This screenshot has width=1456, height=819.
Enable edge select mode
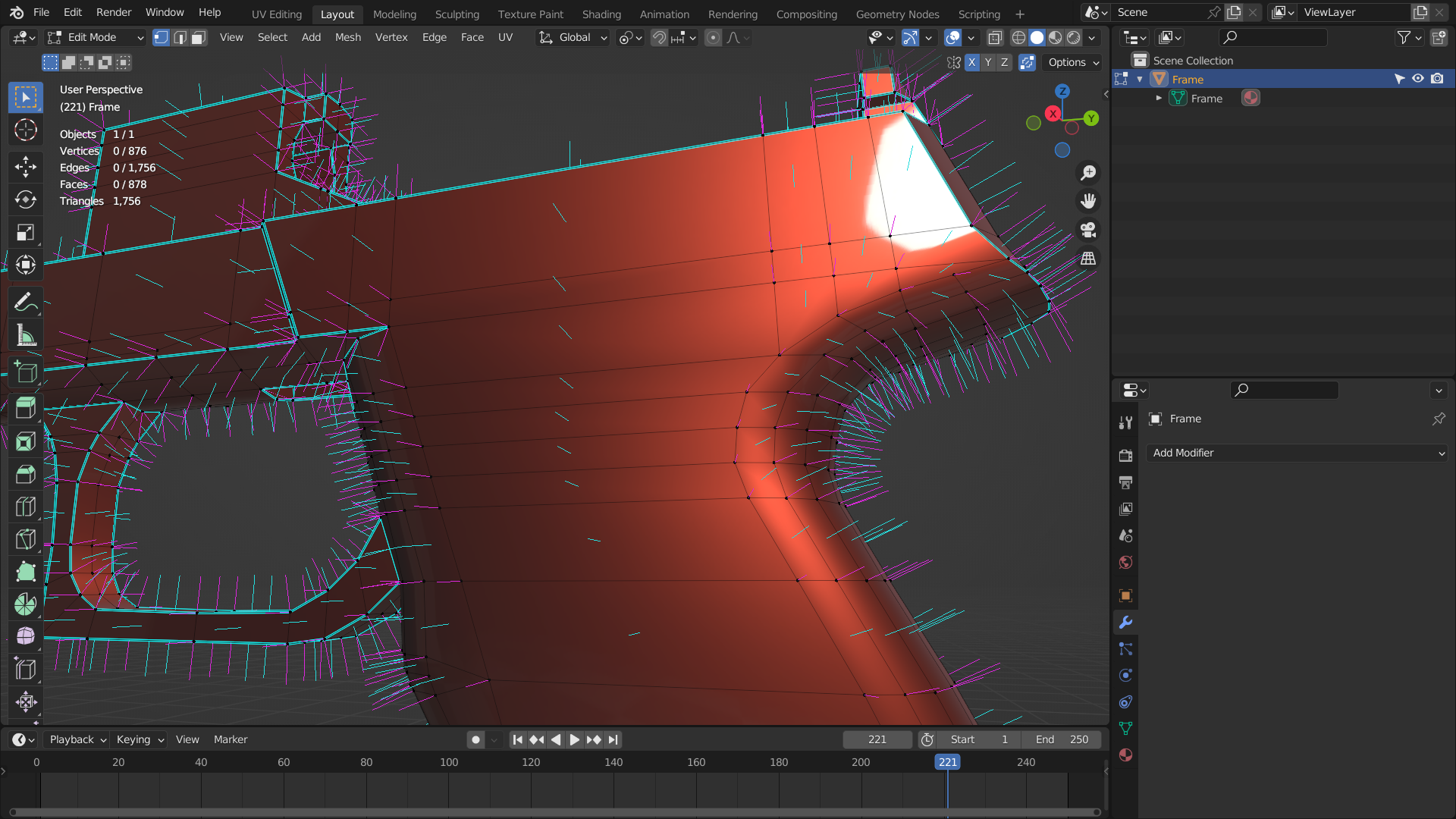180,37
